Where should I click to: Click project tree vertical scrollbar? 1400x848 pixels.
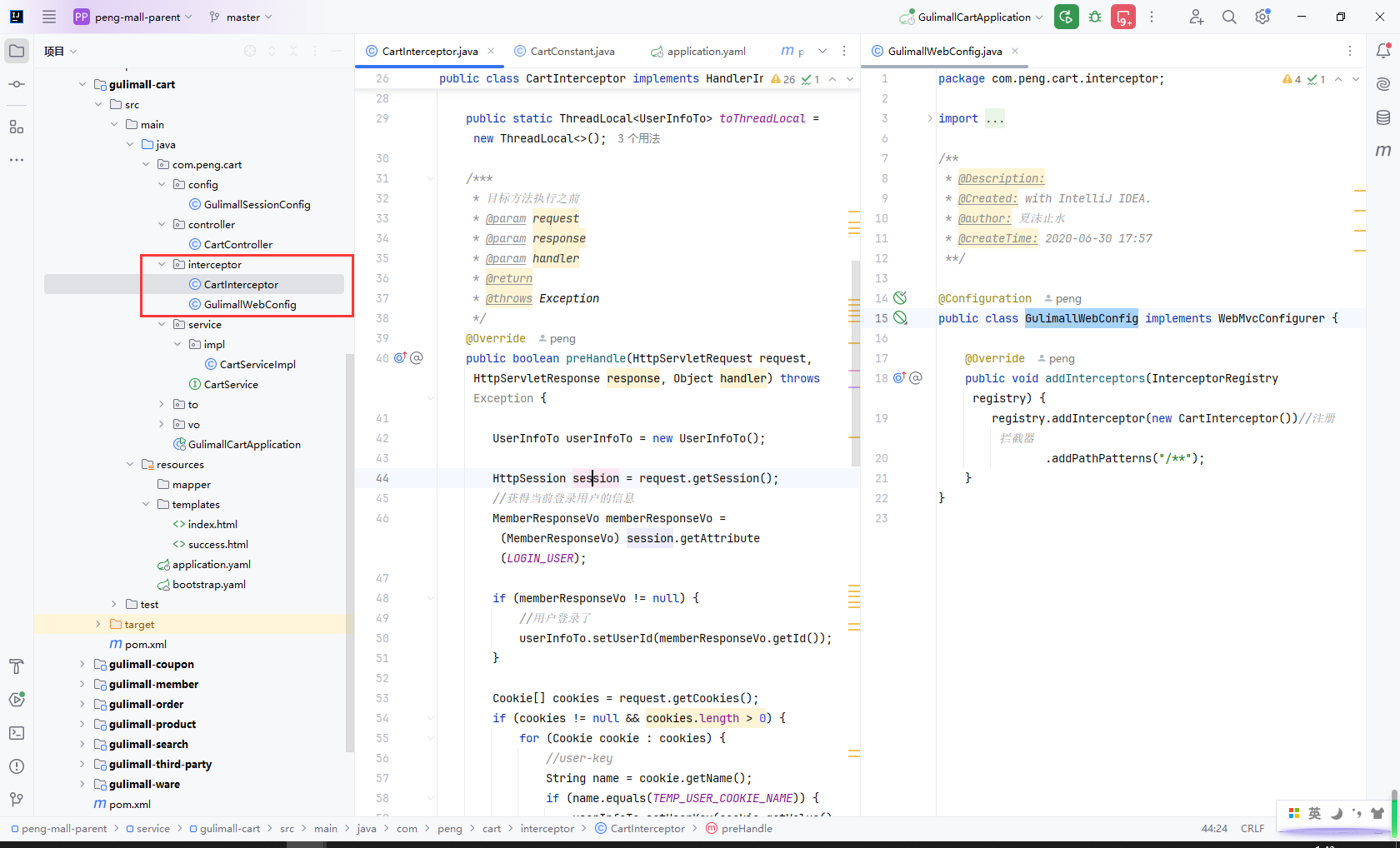350,554
